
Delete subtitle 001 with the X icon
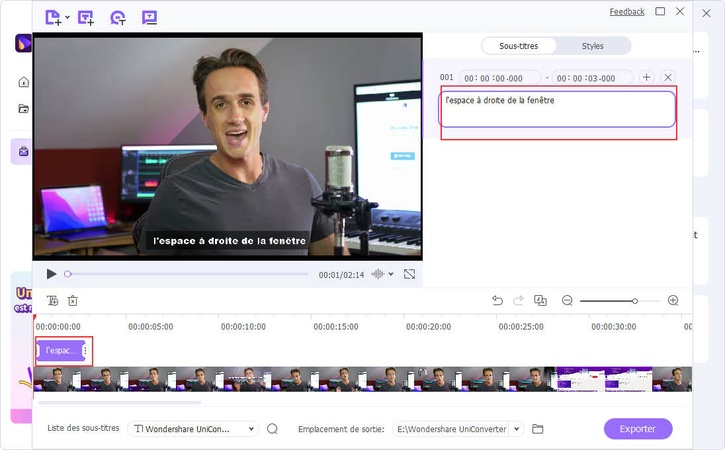668,77
